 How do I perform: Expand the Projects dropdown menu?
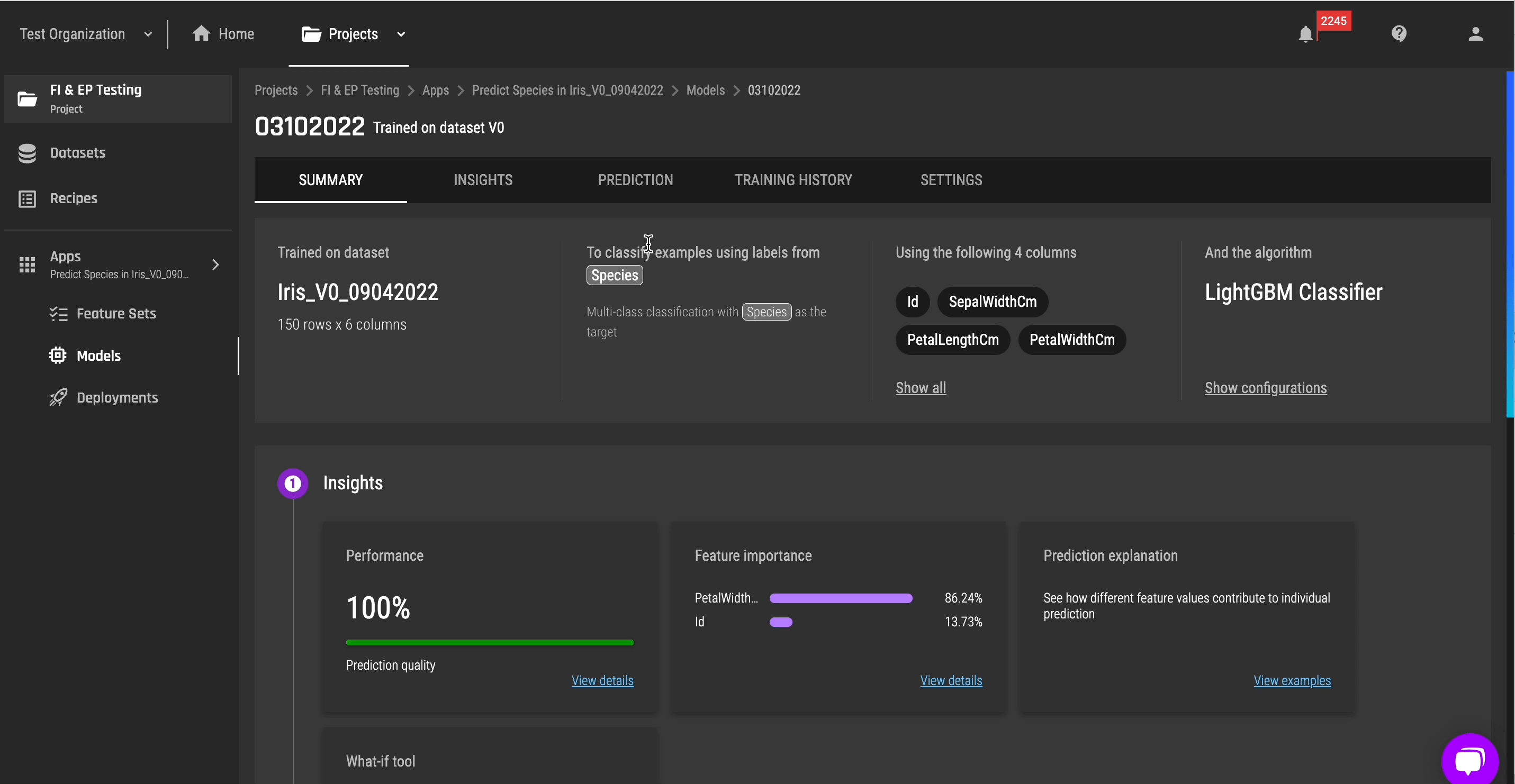pyautogui.click(x=400, y=33)
